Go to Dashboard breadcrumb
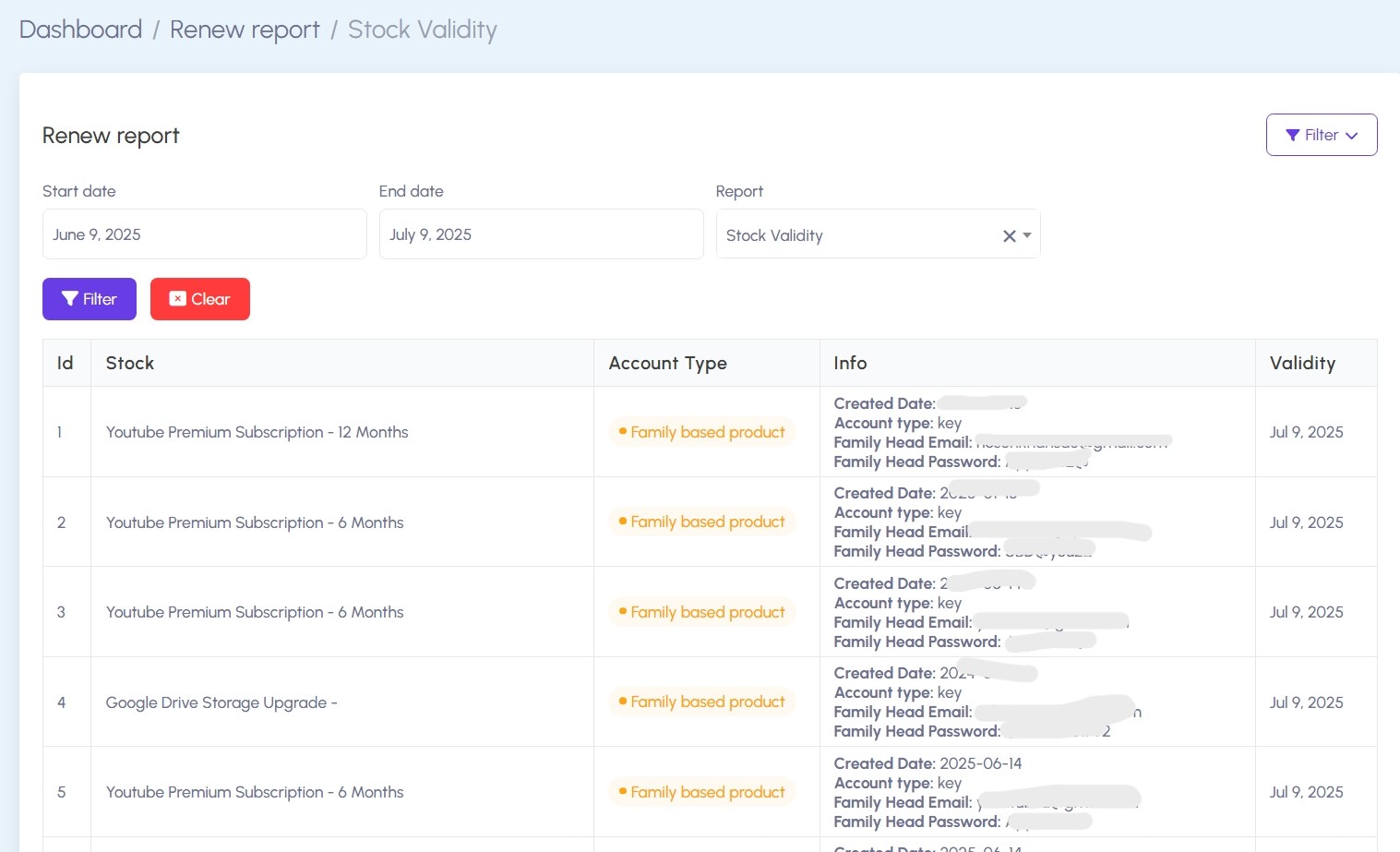 coord(81,30)
